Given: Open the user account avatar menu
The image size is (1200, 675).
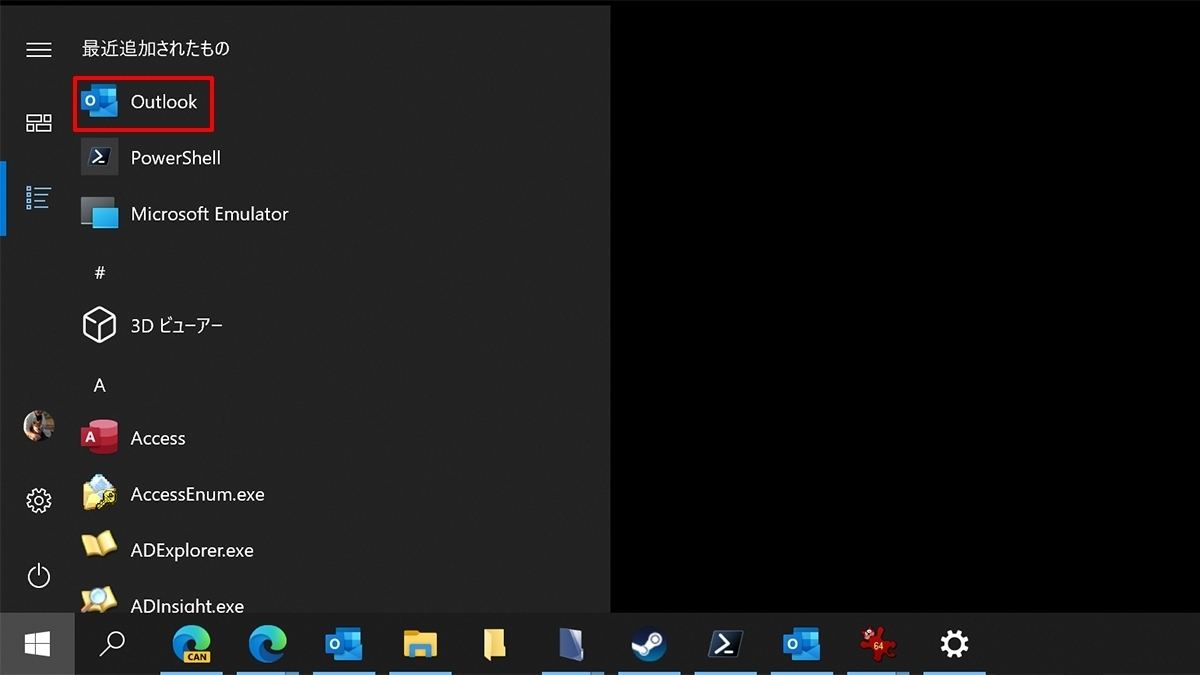Looking at the screenshot, I should tap(39, 425).
